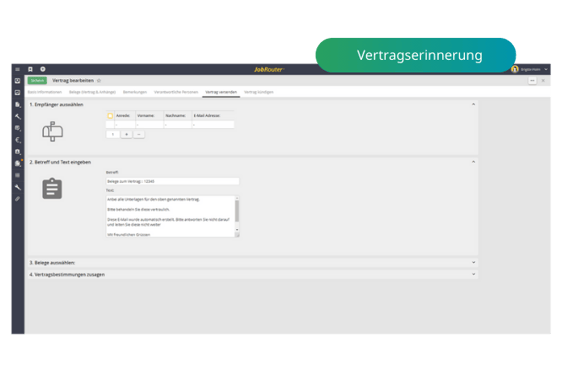Collapse section '1. Empfänger auswählen'

473,104
